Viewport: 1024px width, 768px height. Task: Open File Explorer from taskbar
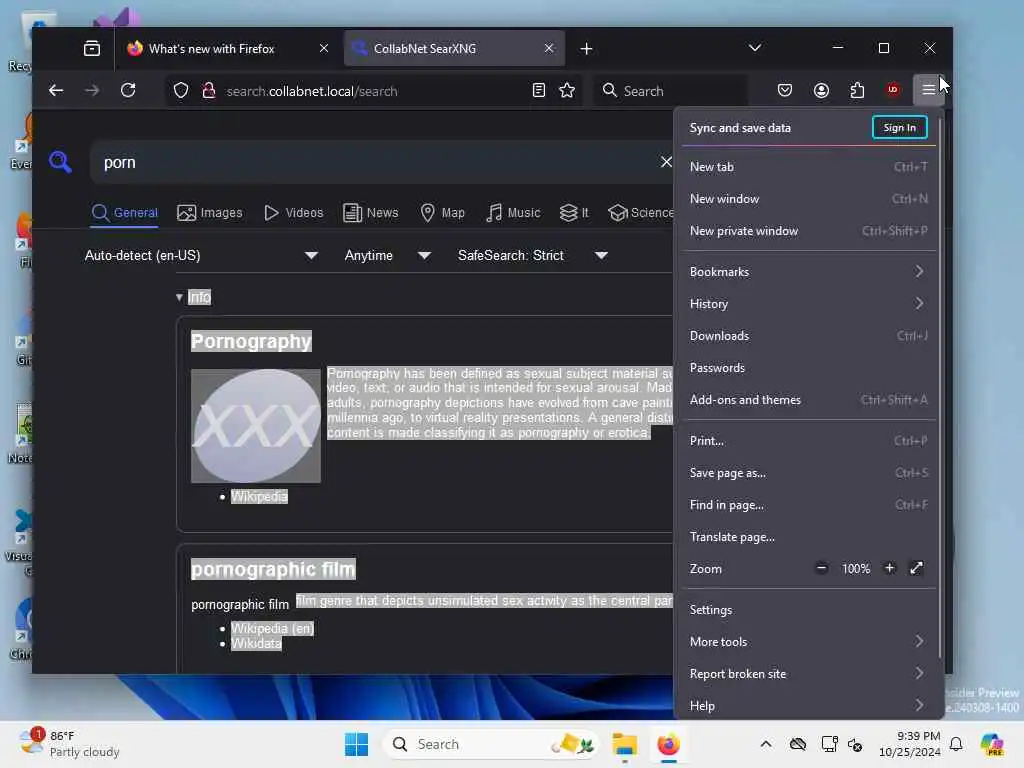coord(624,744)
